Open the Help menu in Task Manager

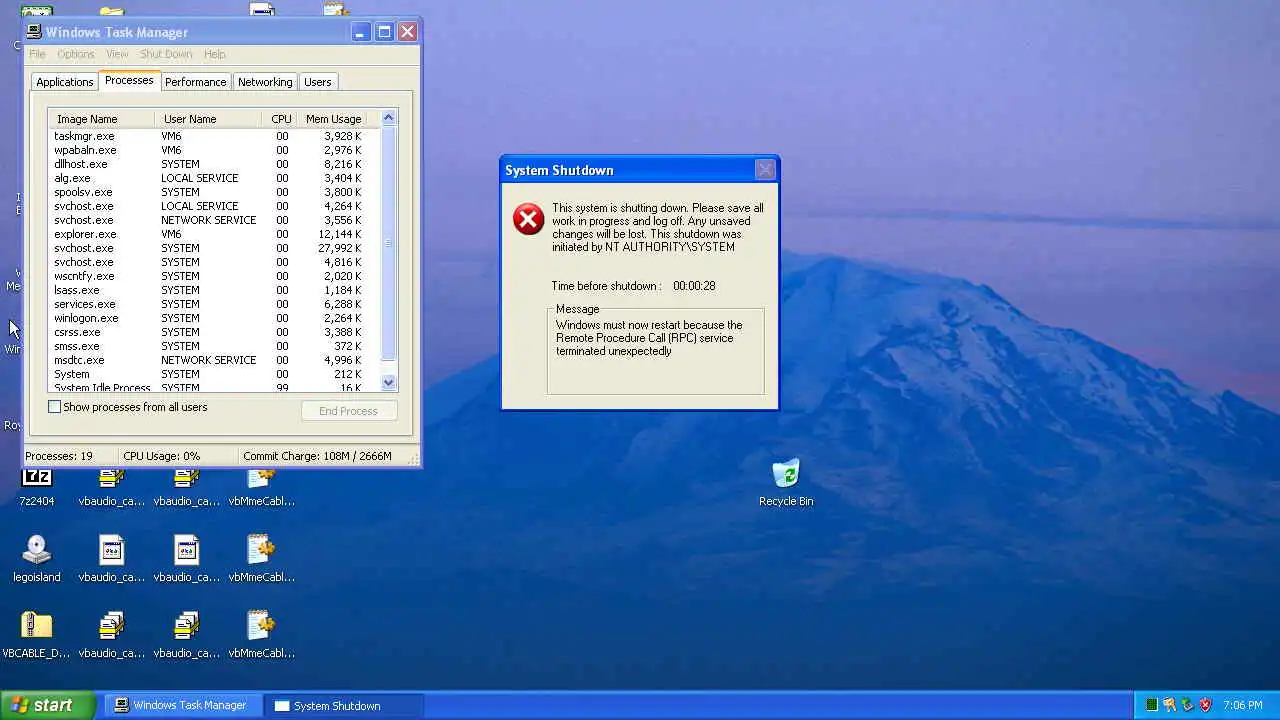tap(214, 54)
